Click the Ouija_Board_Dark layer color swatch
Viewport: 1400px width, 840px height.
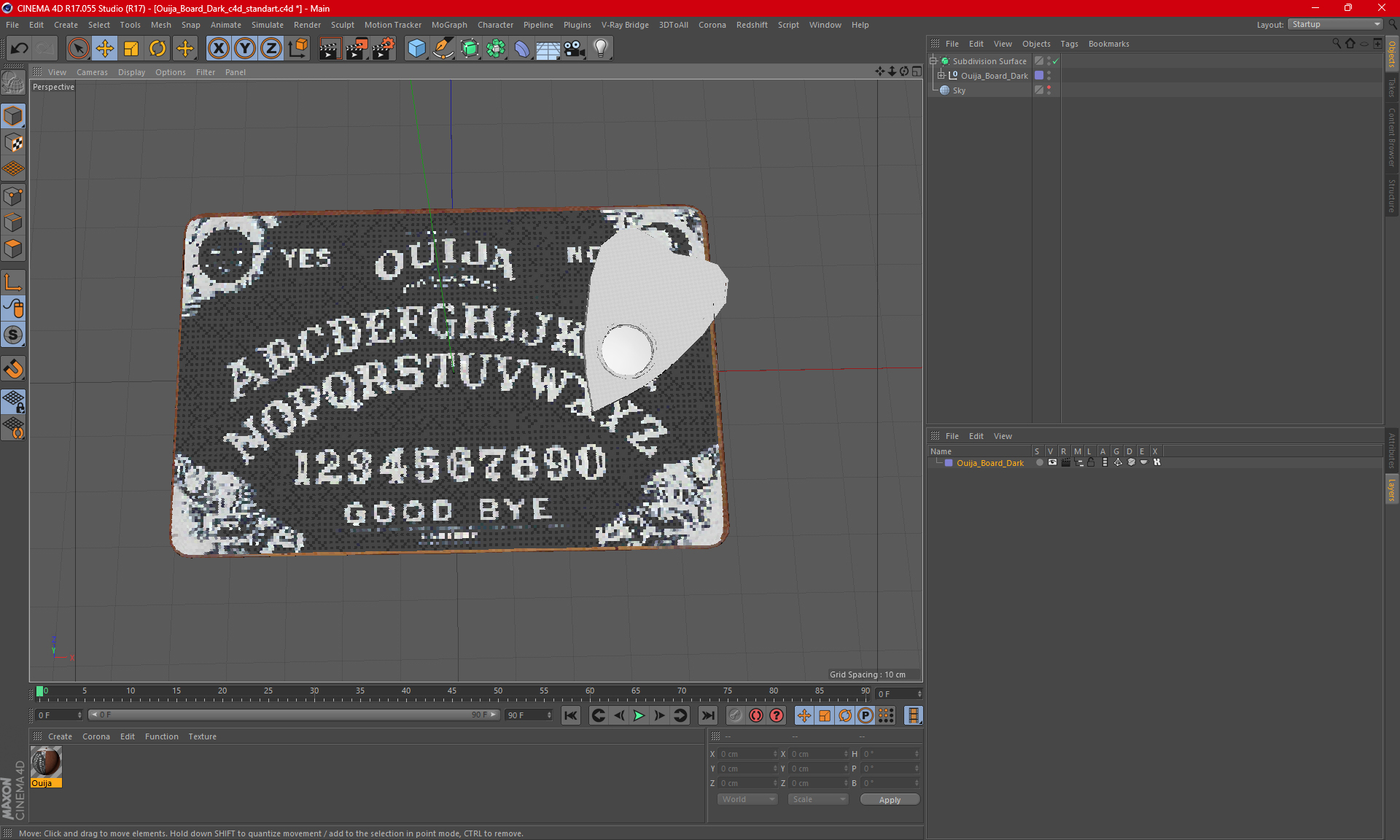tap(949, 462)
